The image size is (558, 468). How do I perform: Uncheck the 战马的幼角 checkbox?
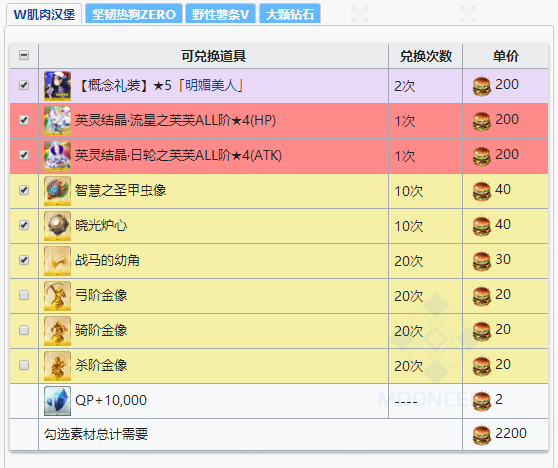tap(24, 260)
